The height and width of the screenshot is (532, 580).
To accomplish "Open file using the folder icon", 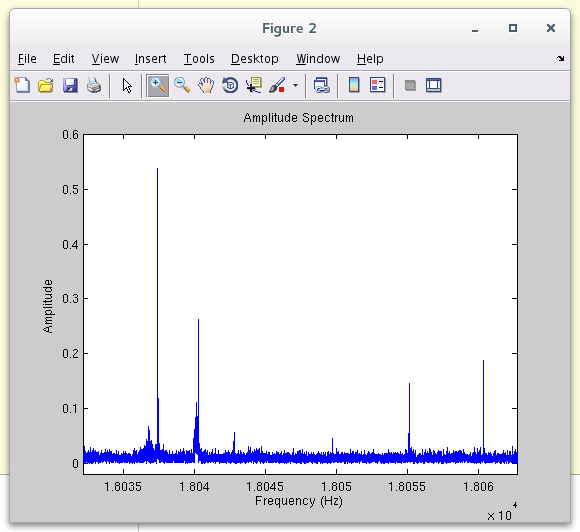I will pyautogui.click(x=46, y=85).
